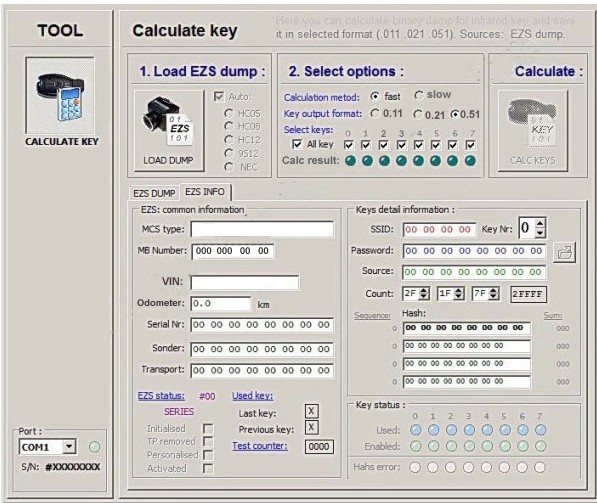Screen dimensions: 597x503
Task: Click the SSID field
Action: [x=439, y=230]
